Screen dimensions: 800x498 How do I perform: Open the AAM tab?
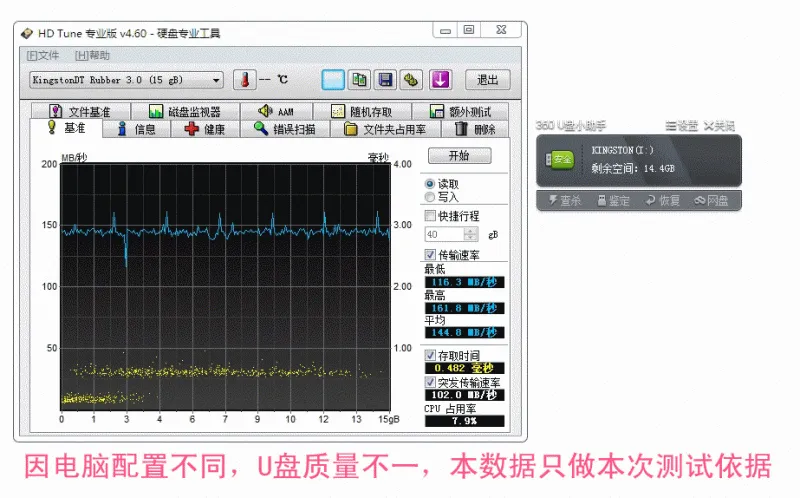(276, 111)
